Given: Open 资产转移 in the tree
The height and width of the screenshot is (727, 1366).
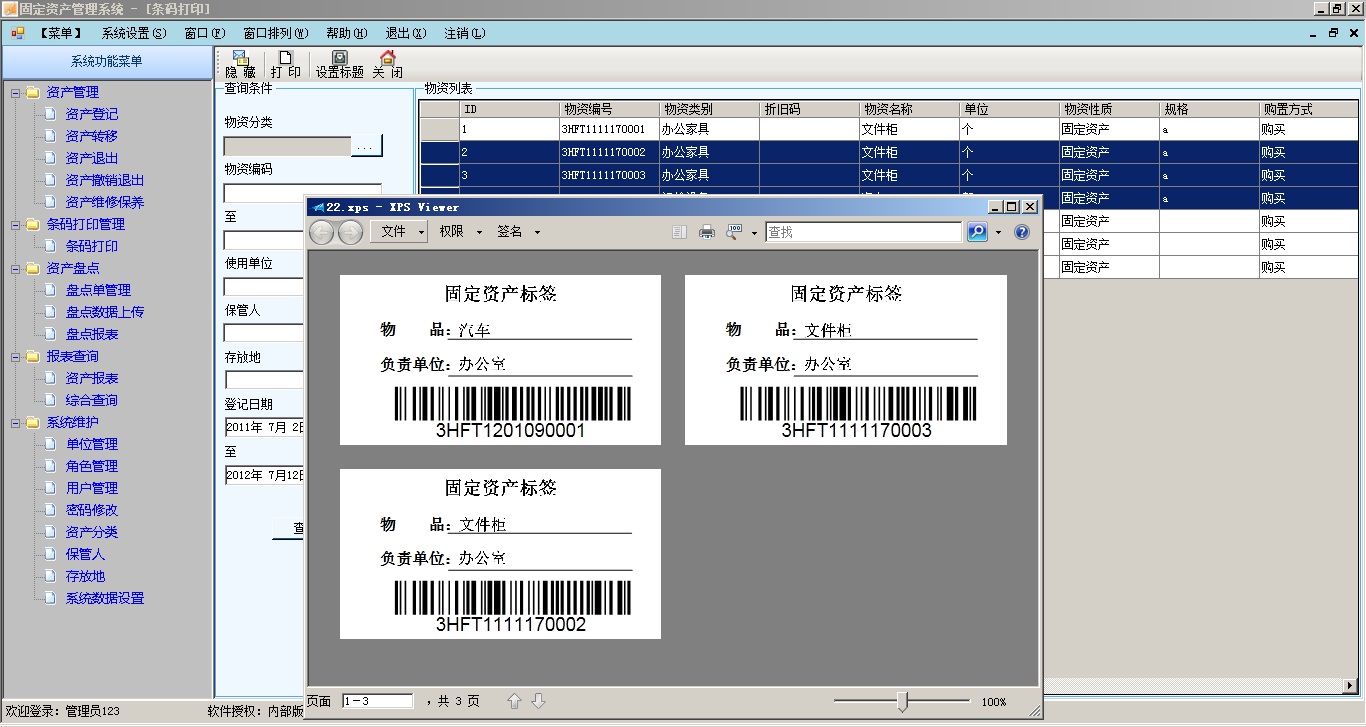Looking at the screenshot, I should [x=92, y=136].
